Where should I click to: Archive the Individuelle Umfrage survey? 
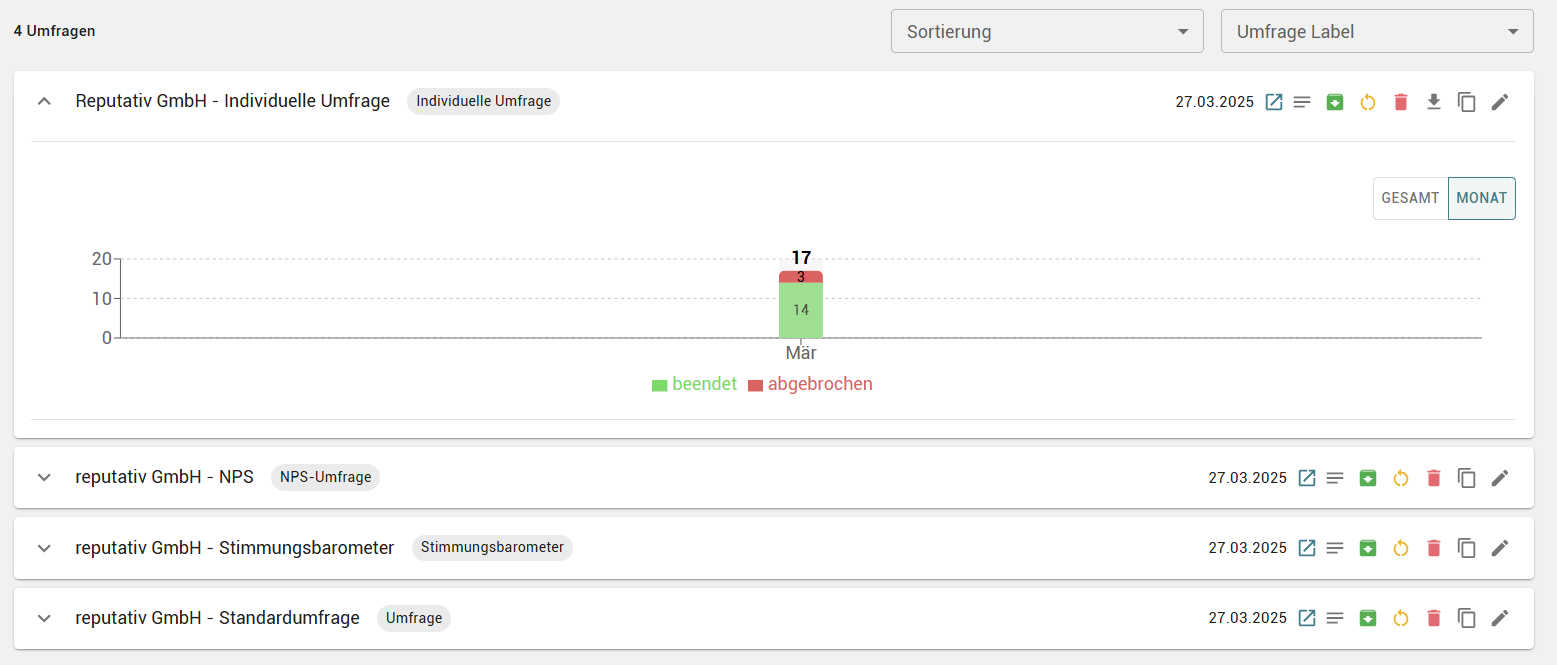coord(1334,102)
